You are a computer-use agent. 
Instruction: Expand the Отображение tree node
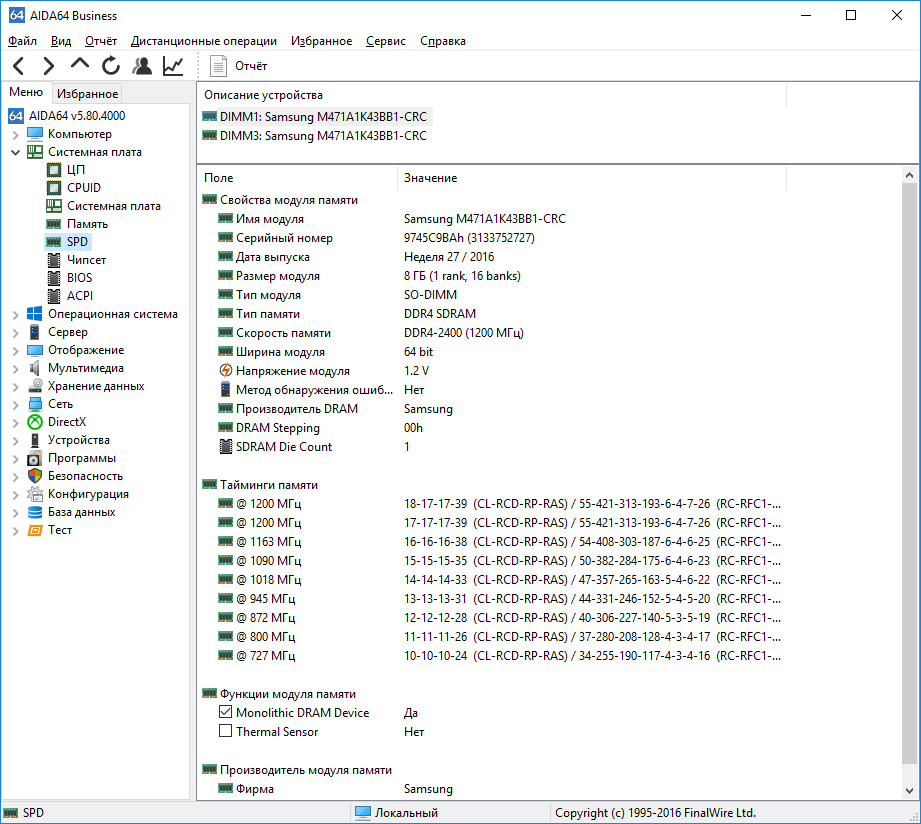tap(15, 351)
